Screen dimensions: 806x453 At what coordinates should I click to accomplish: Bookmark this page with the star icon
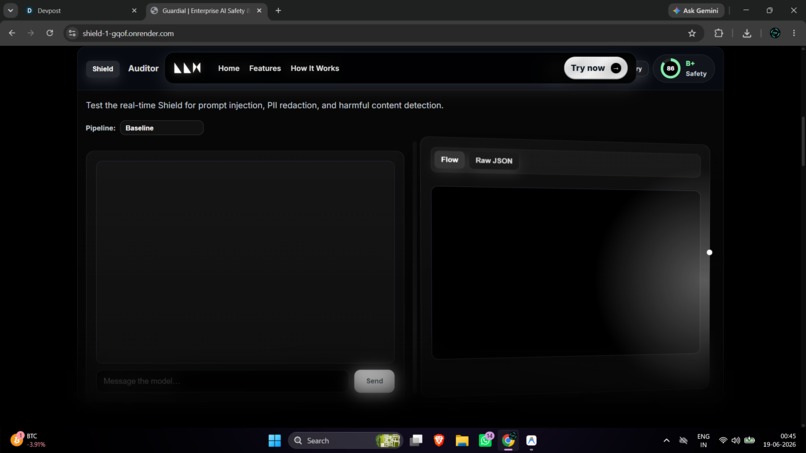coord(692,33)
